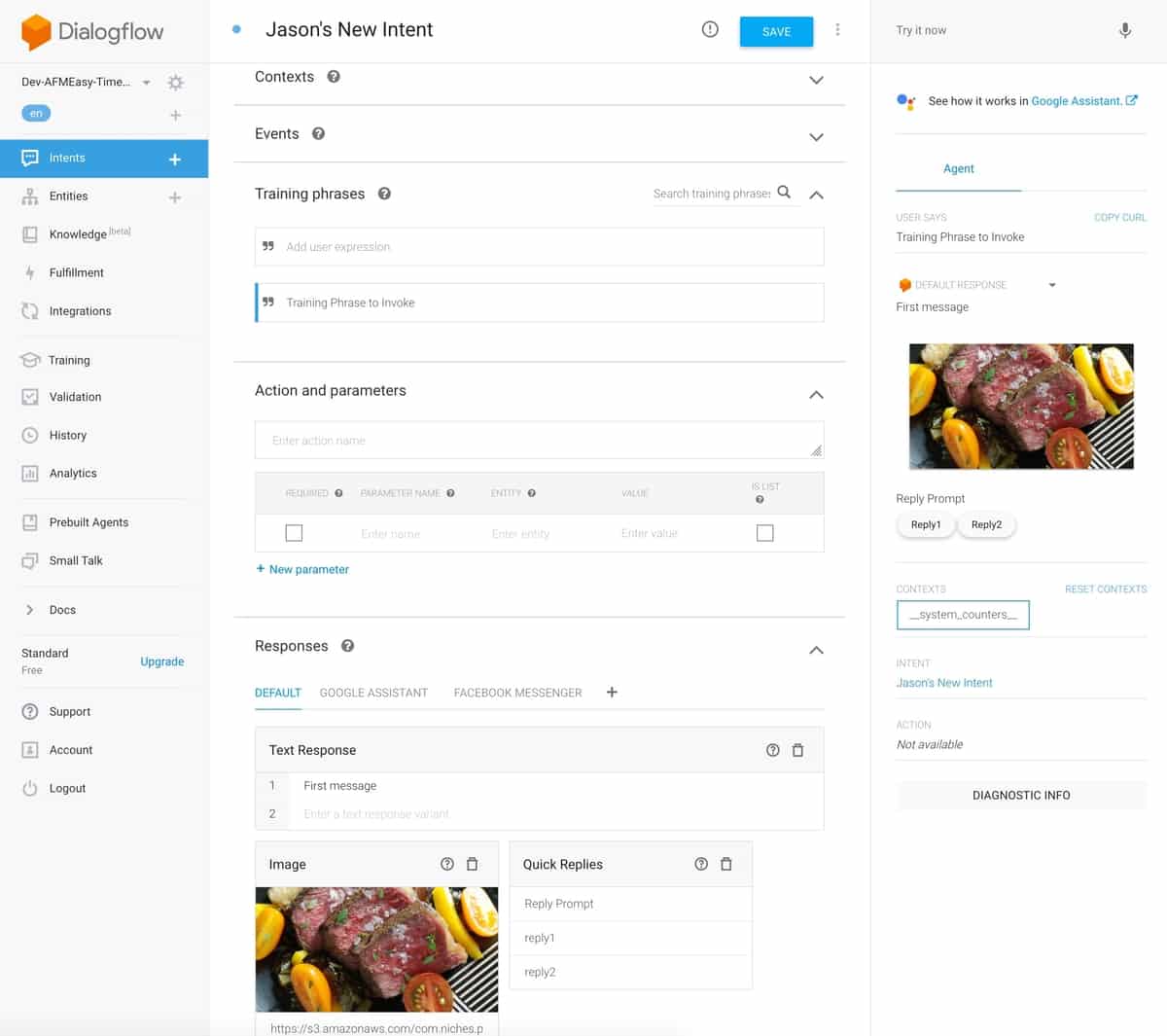Open the Google Assistant responses tab
This screenshot has width=1167, height=1036.
373,693
